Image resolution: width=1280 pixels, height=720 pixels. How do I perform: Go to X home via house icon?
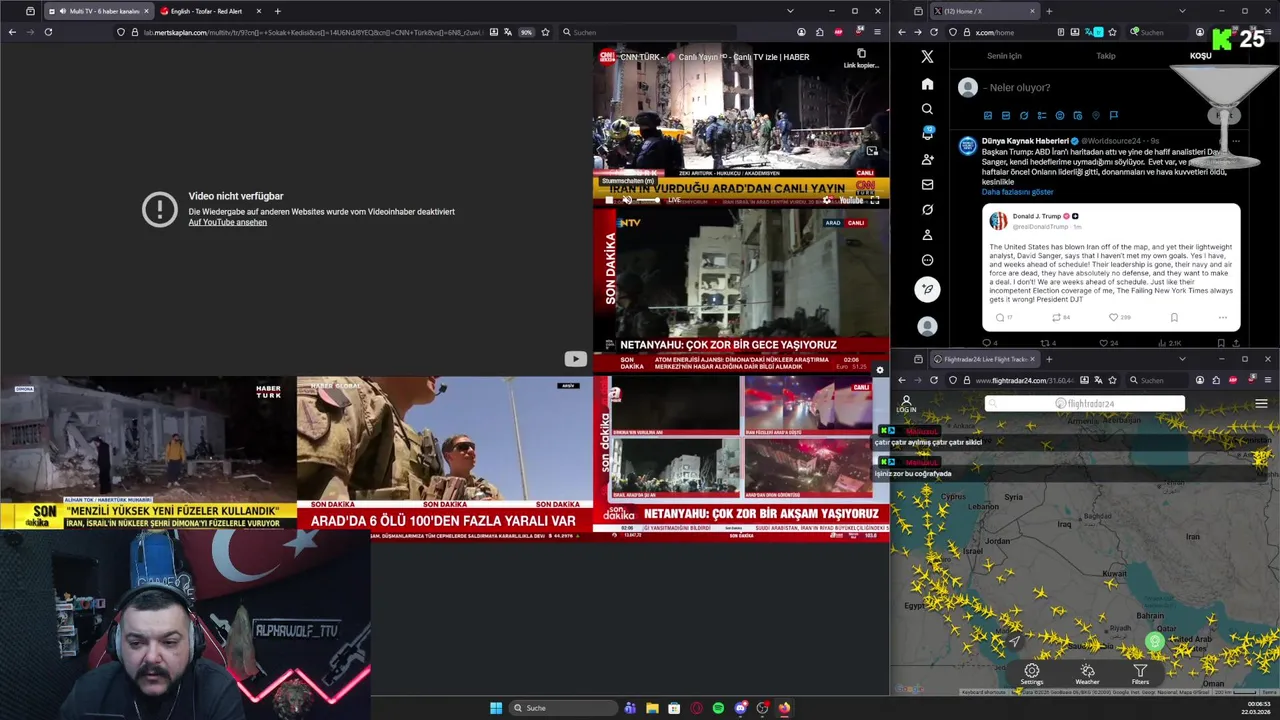point(927,84)
